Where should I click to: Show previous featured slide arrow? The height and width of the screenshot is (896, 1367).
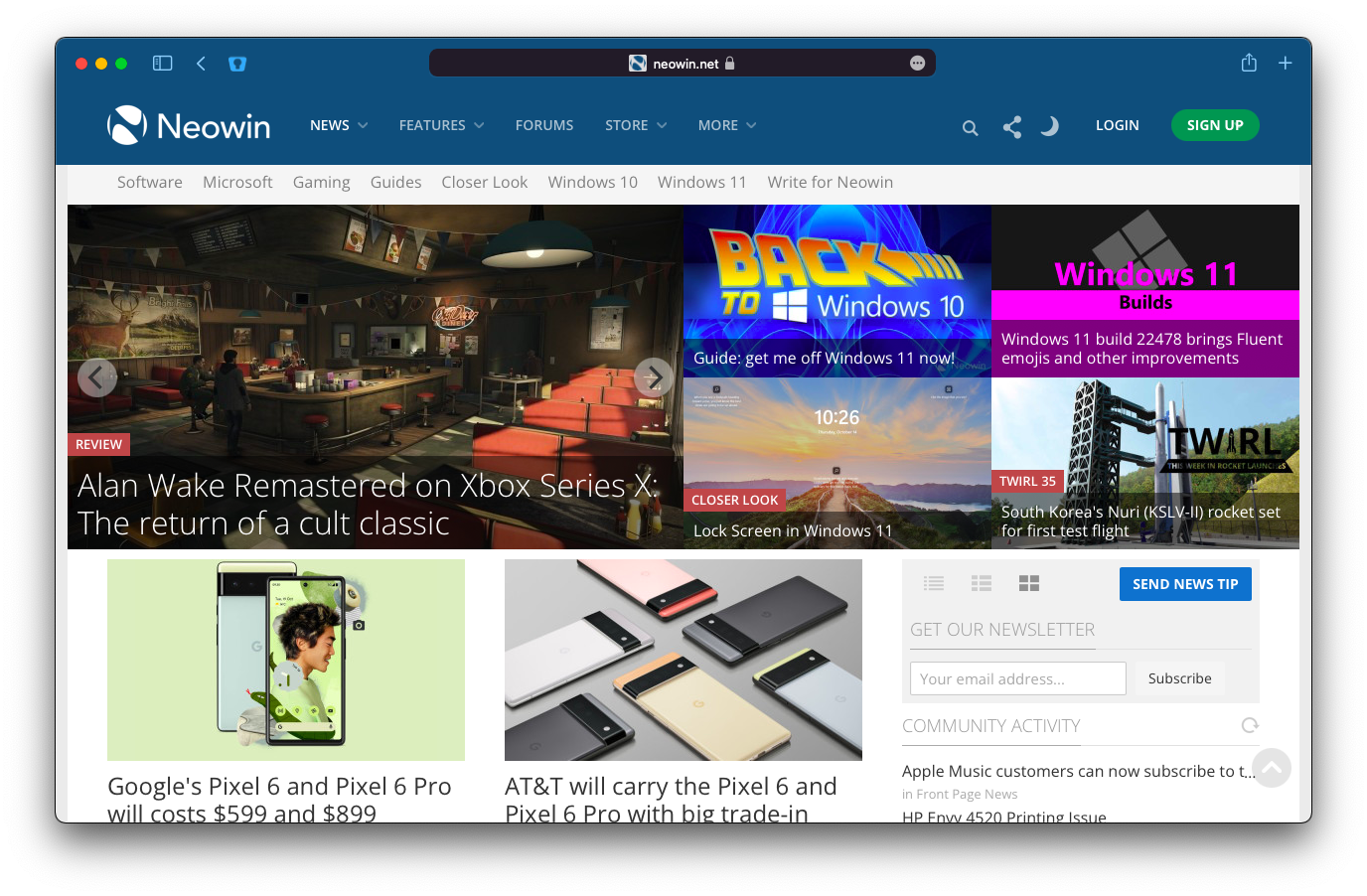coord(97,377)
